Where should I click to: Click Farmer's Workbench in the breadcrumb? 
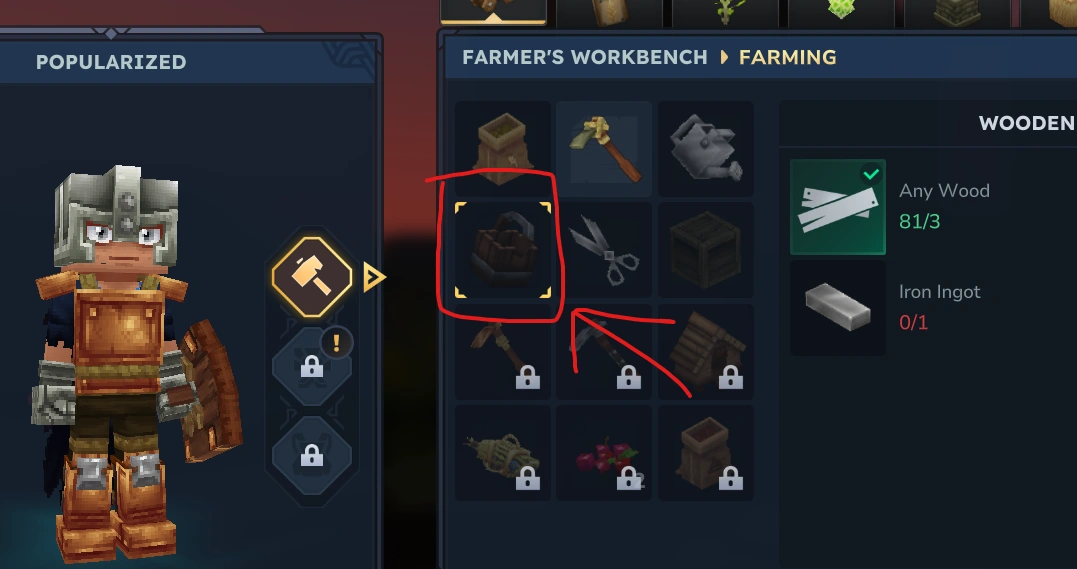coord(585,57)
